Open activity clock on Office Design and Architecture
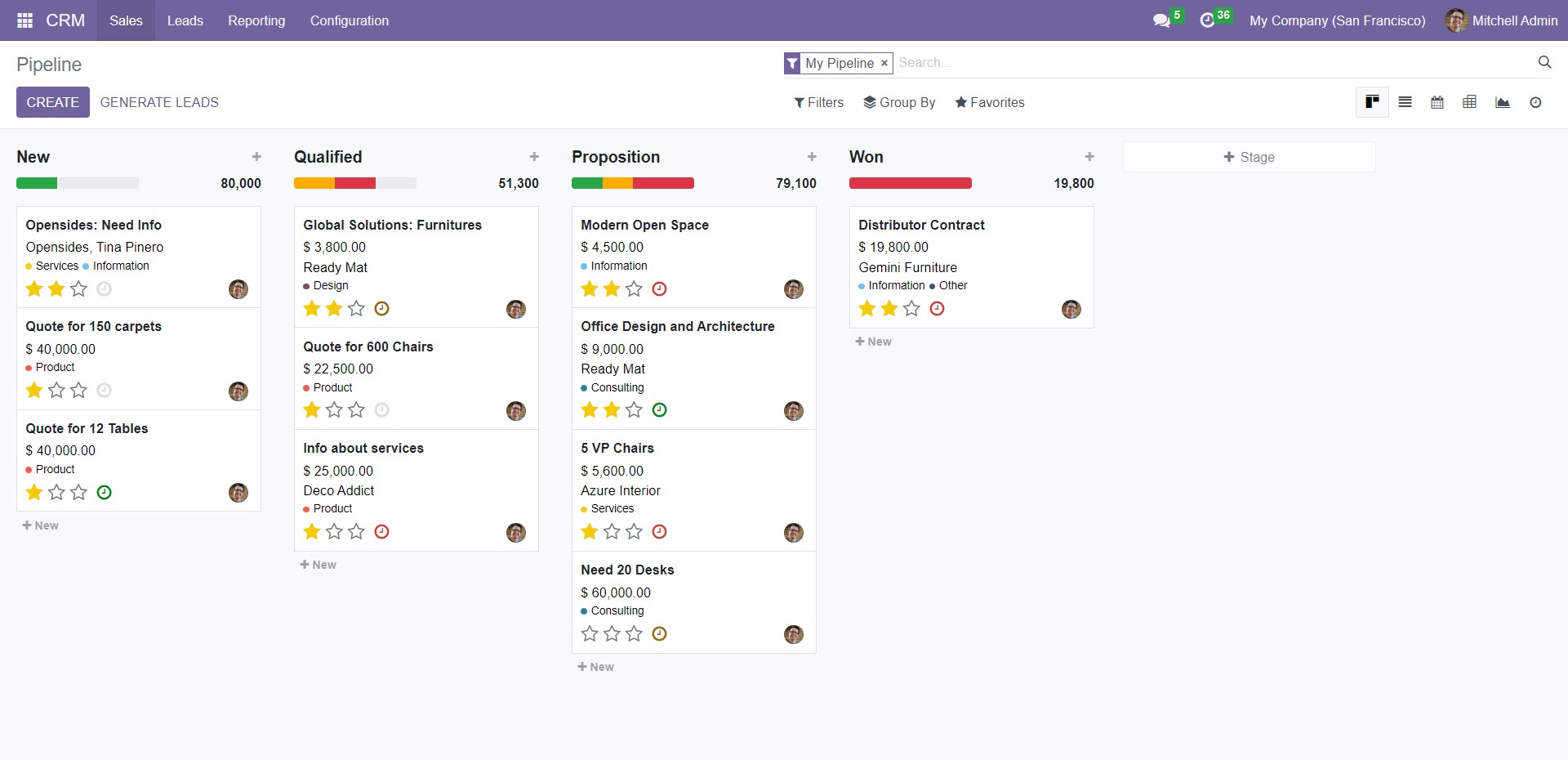This screenshot has height=760, width=1568. coord(659,409)
